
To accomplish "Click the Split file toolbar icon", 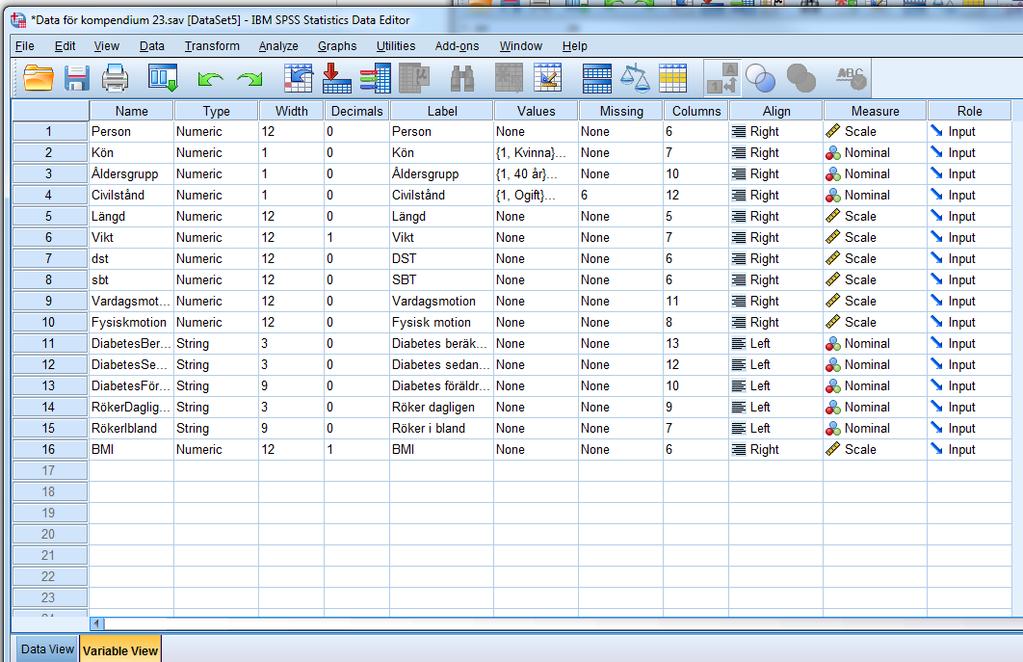I will [x=597, y=78].
